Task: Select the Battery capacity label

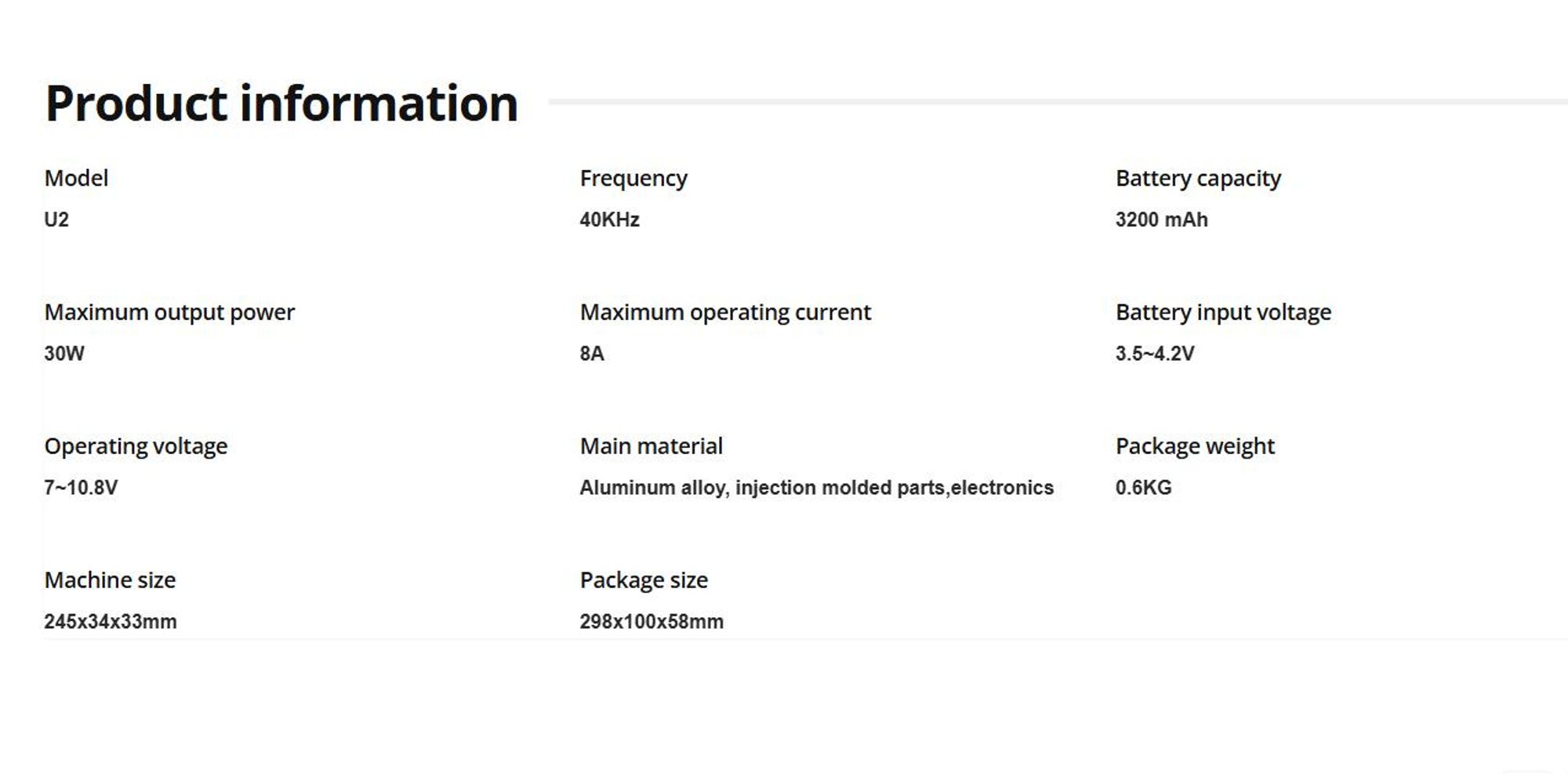Action: click(x=1198, y=179)
